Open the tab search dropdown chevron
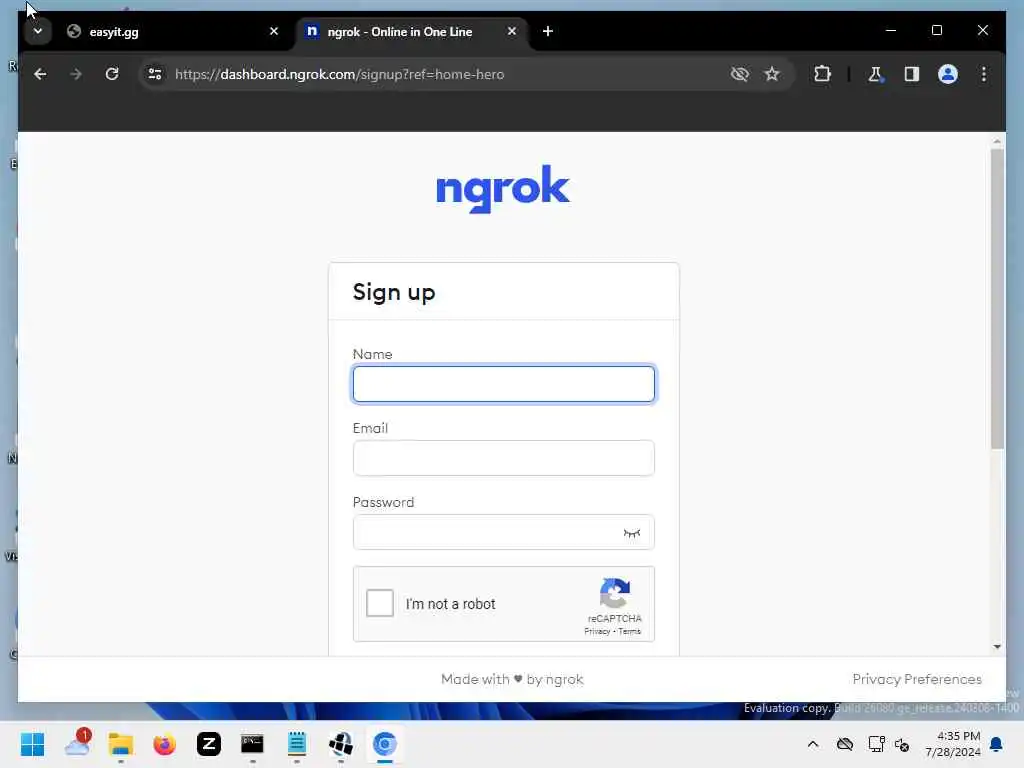1024x768 pixels. (38, 31)
